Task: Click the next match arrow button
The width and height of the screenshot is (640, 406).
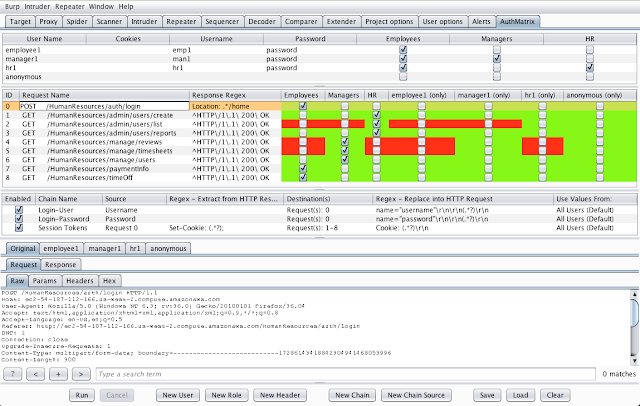Action: tap(80, 373)
